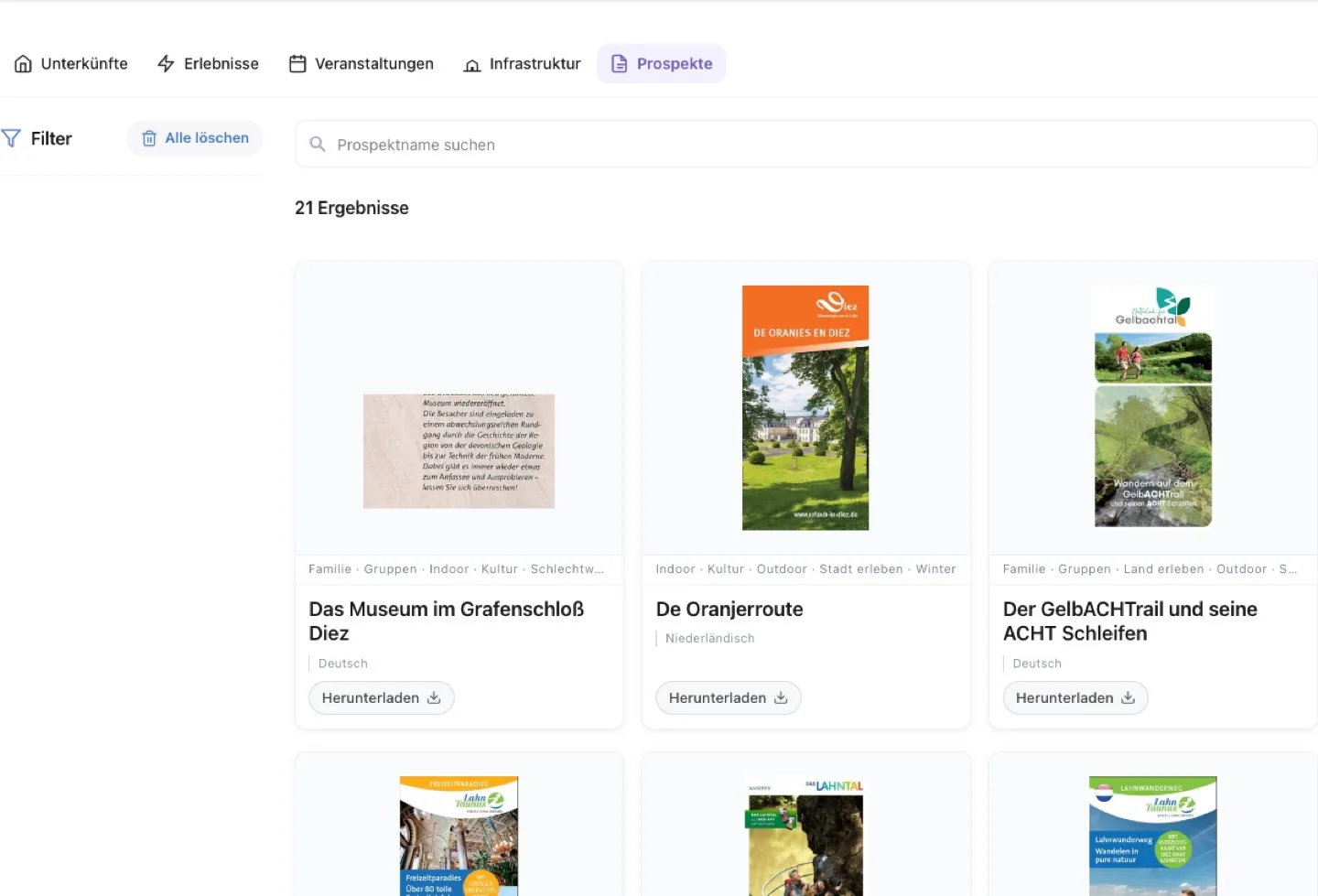Click the Niederländisch language label

pos(710,639)
